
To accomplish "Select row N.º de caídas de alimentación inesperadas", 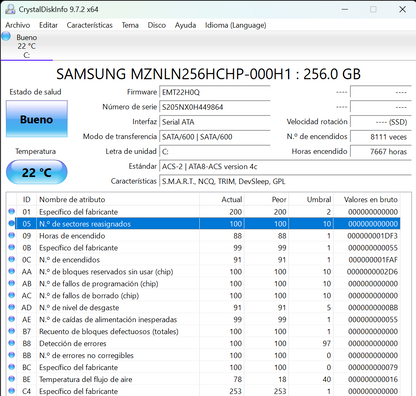I will coord(203,319).
